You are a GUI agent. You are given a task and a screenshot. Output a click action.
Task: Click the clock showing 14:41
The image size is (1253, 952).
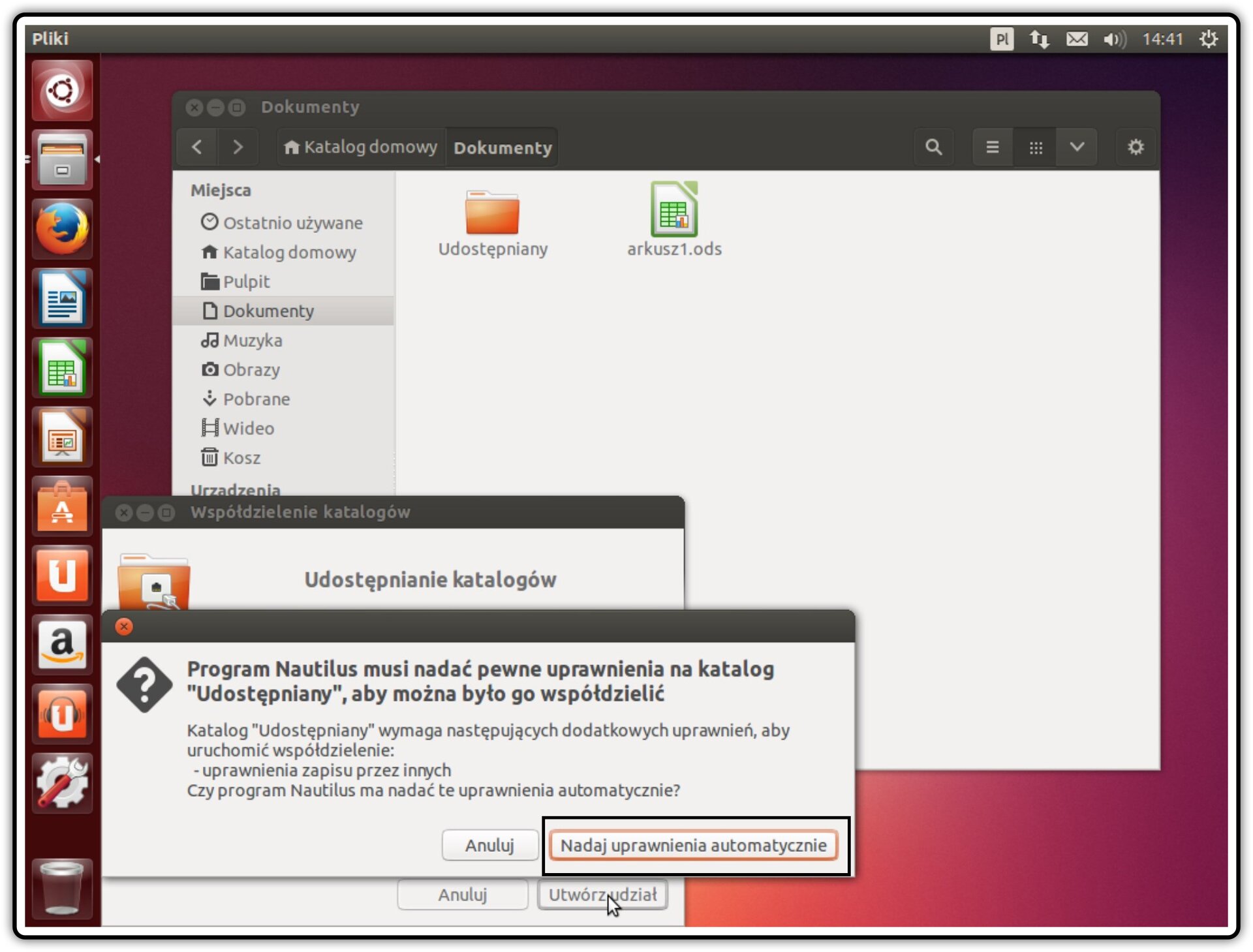1162,39
